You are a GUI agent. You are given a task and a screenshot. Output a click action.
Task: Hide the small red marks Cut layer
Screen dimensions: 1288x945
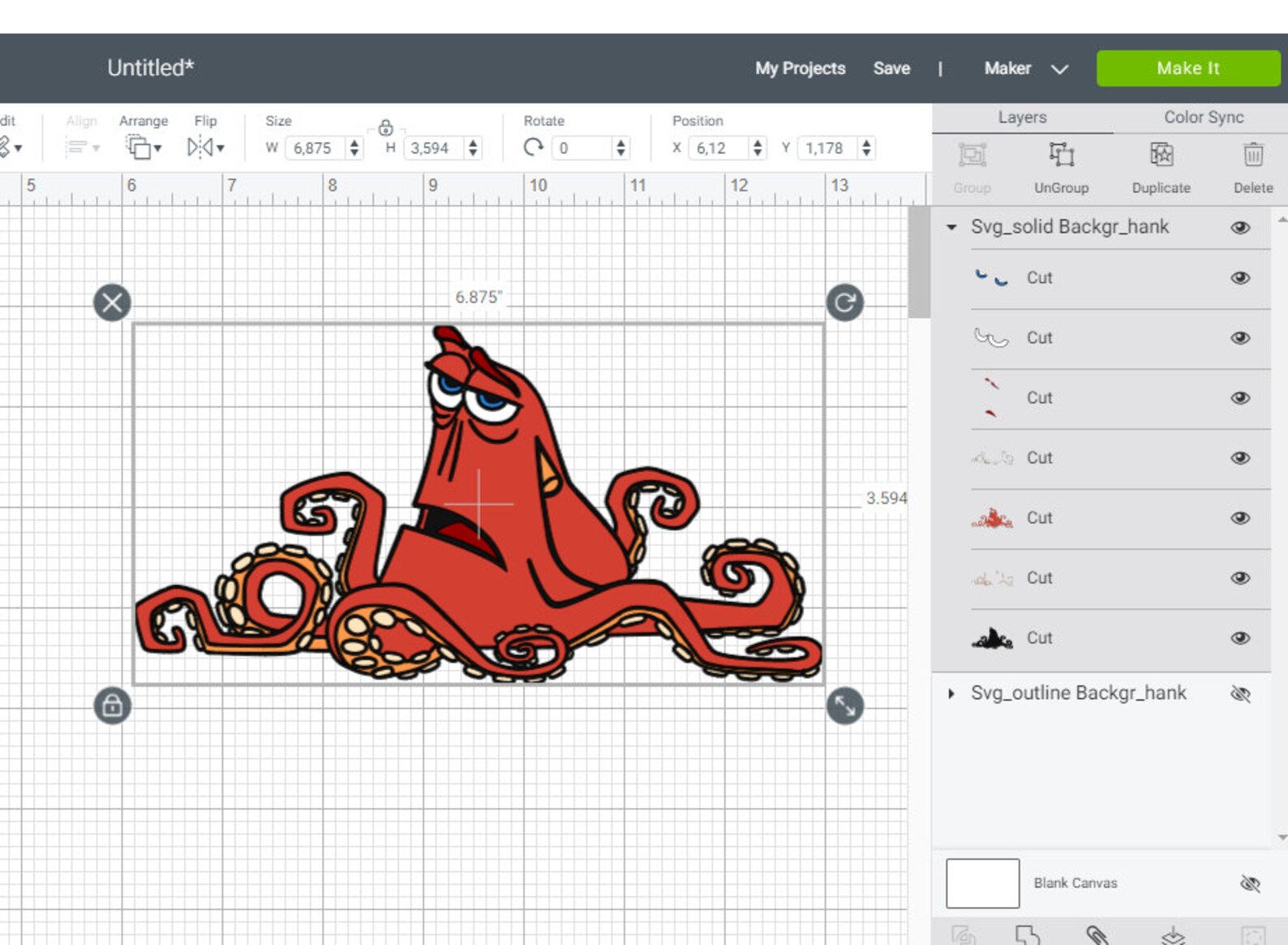(1240, 397)
